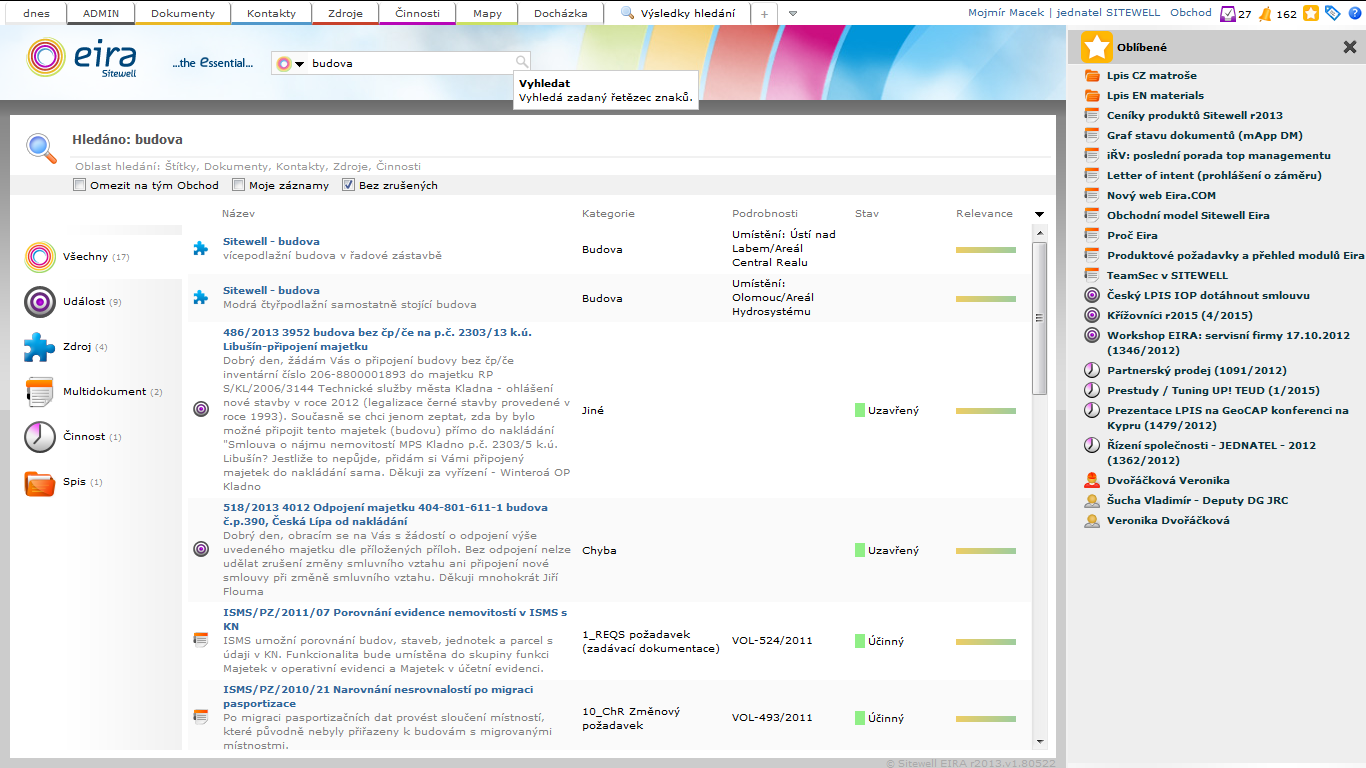The height and width of the screenshot is (768, 1366).
Task: Click folder icon beside Lpis EN materials
Action: click(1092, 96)
